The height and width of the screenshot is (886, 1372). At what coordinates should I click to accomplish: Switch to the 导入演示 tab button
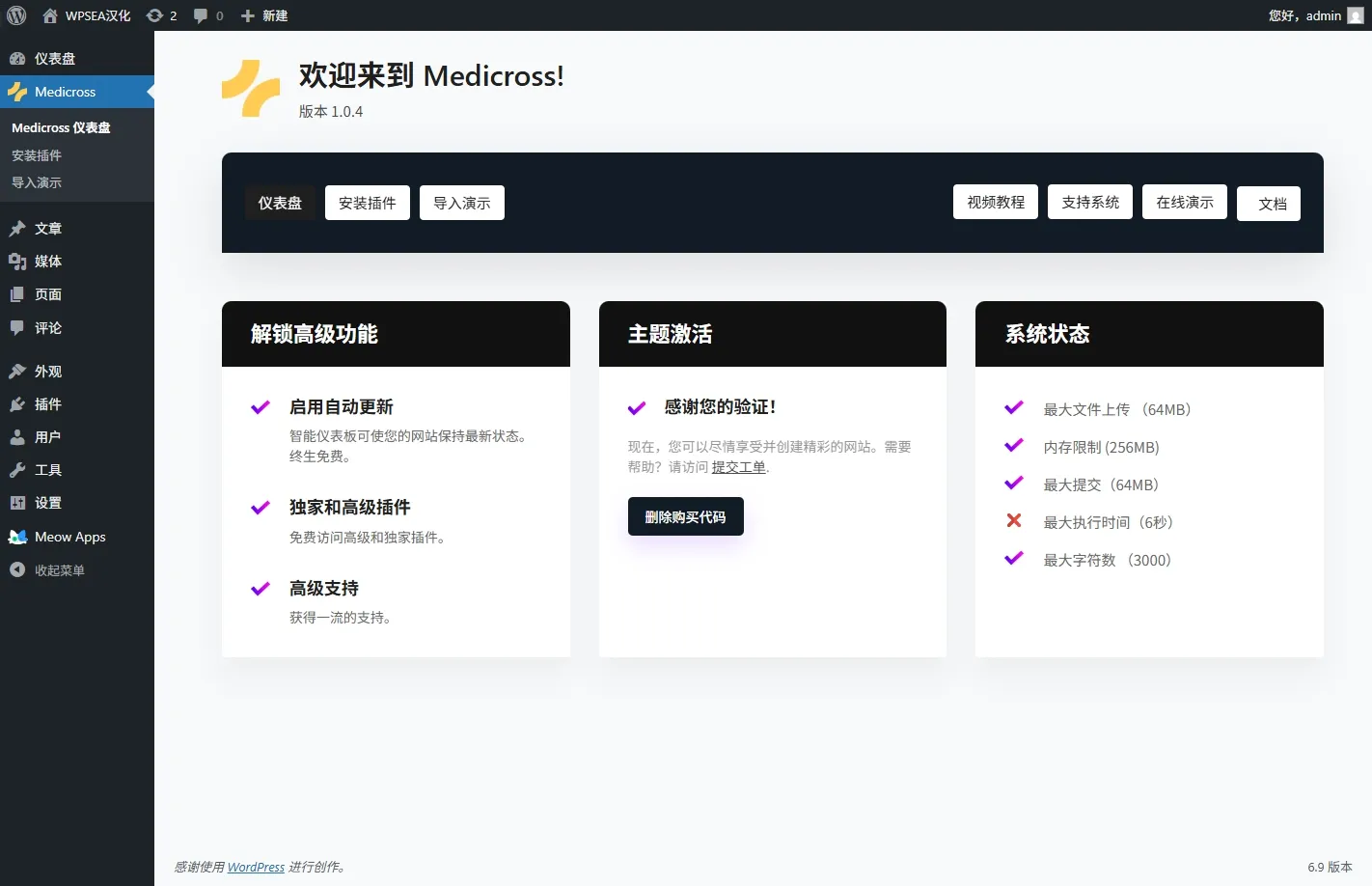[x=461, y=203]
